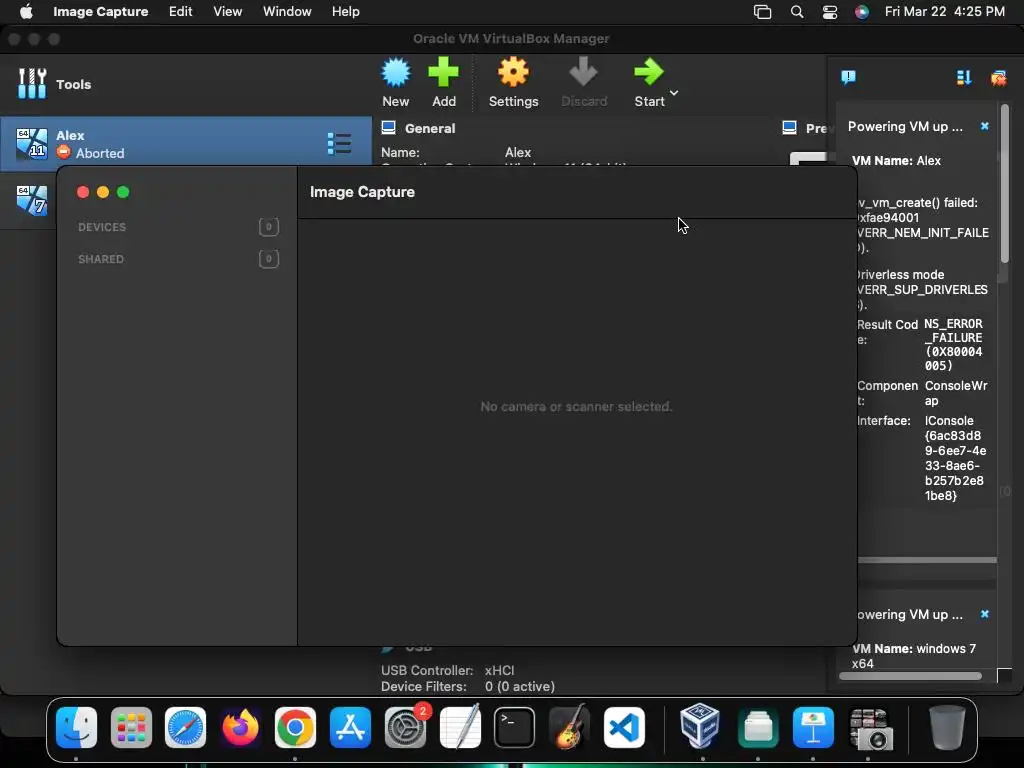Viewport: 1024px width, 768px height.
Task: Open VirtualBox Settings gear icon
Action: point(513,72)
